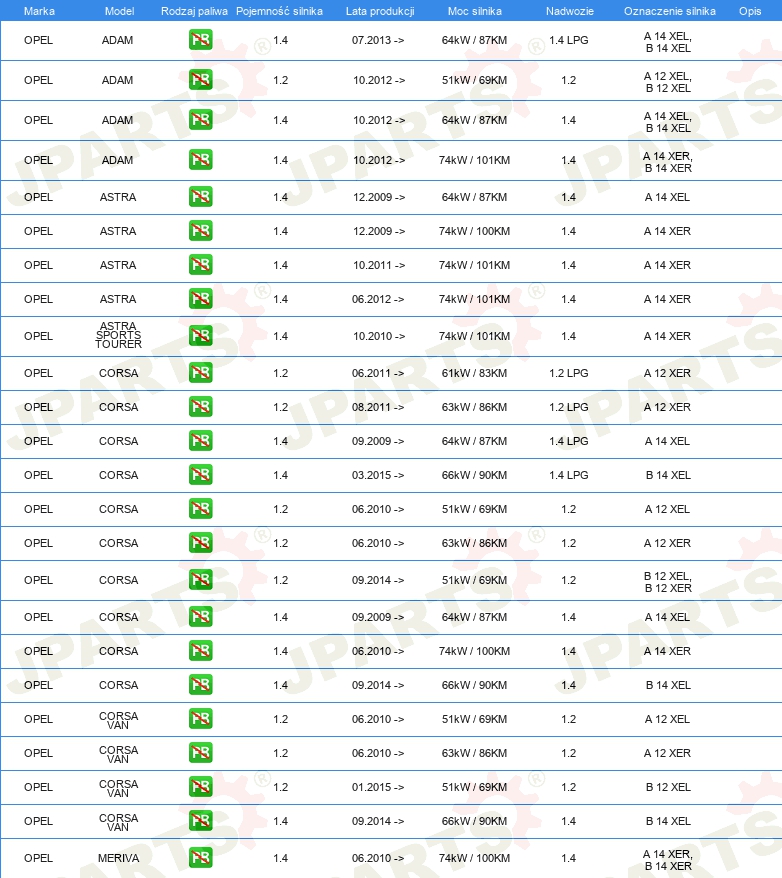
Task: Click A 14 XER, B 14 XER in ADAM row
Action: [x=668, y=162]
